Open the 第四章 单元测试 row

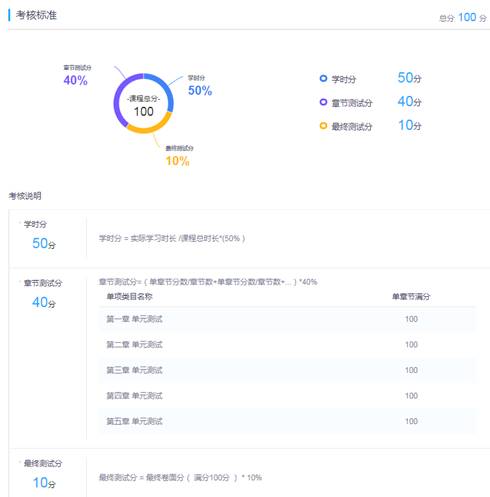287,396
